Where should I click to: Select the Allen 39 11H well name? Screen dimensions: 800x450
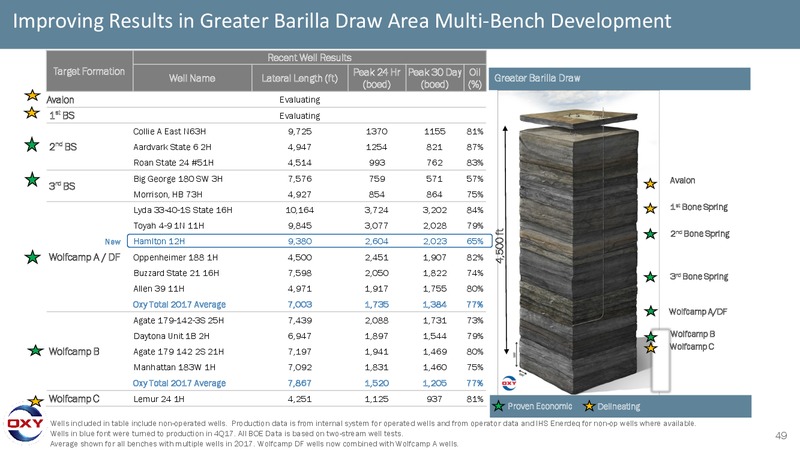(159, 289)
